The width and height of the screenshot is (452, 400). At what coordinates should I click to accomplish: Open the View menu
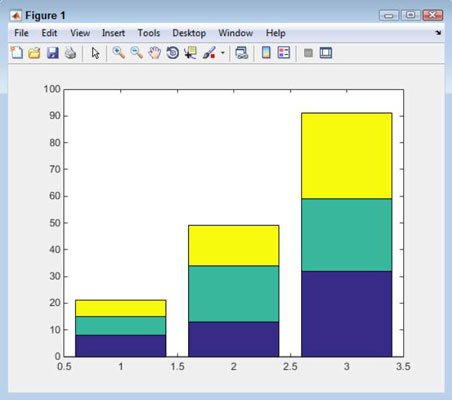(80, 33)
